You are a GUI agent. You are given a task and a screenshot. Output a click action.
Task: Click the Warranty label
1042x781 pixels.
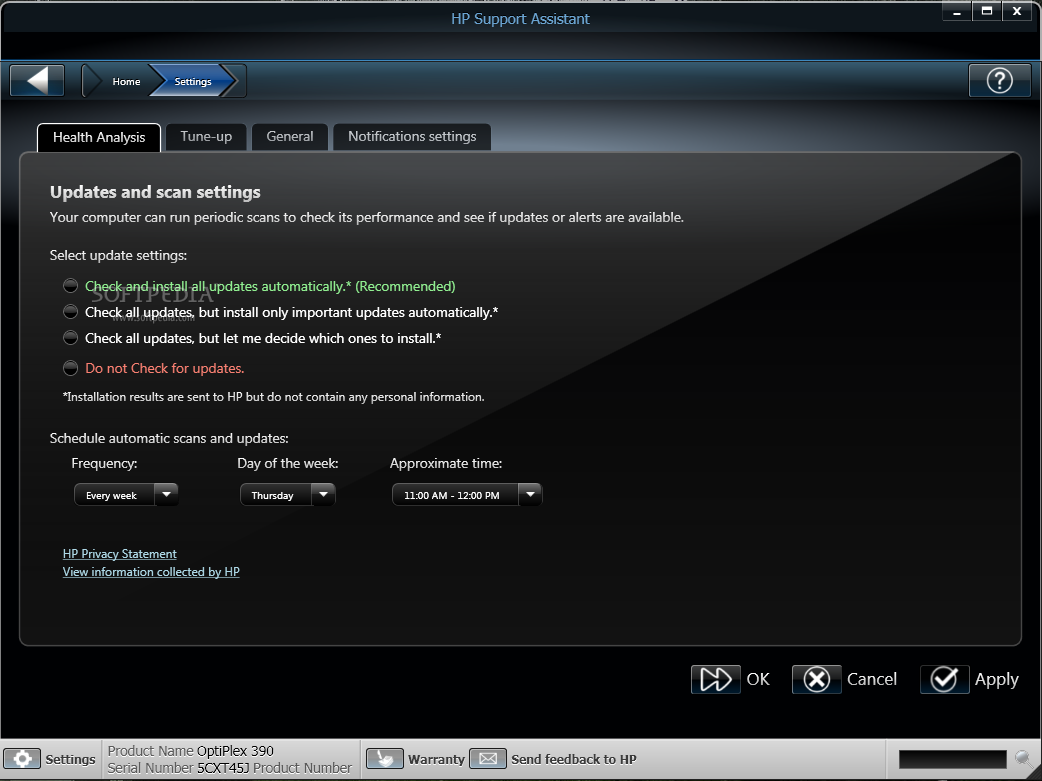436,759
